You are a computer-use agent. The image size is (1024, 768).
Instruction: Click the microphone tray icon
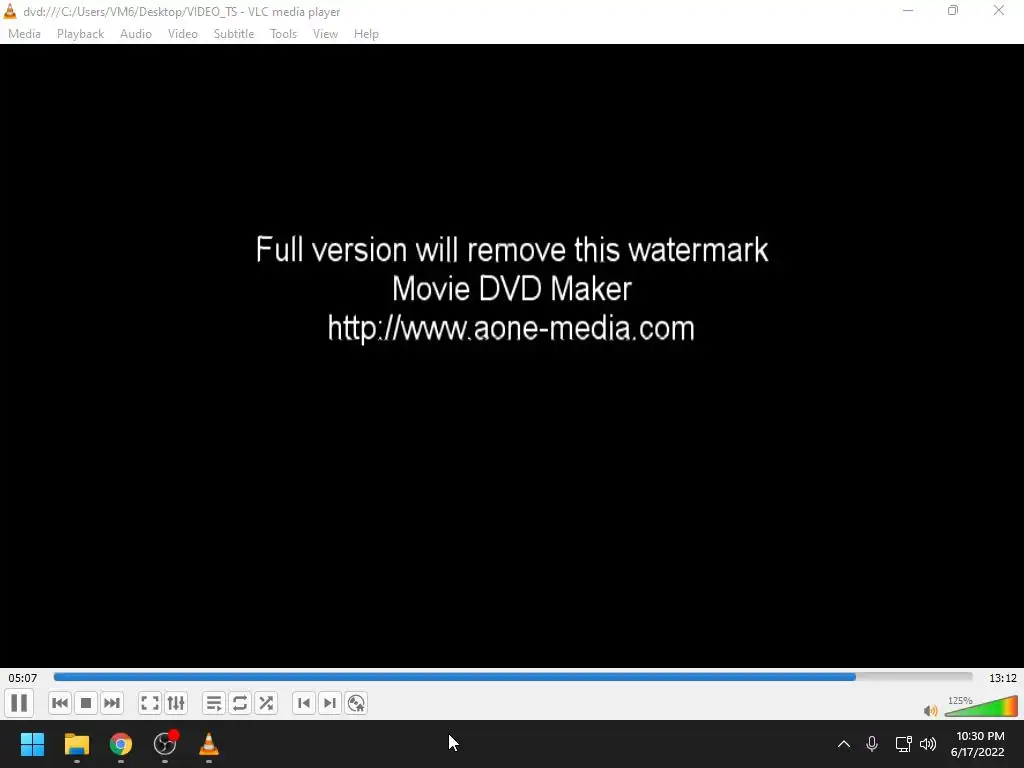(x=872, y=744)
